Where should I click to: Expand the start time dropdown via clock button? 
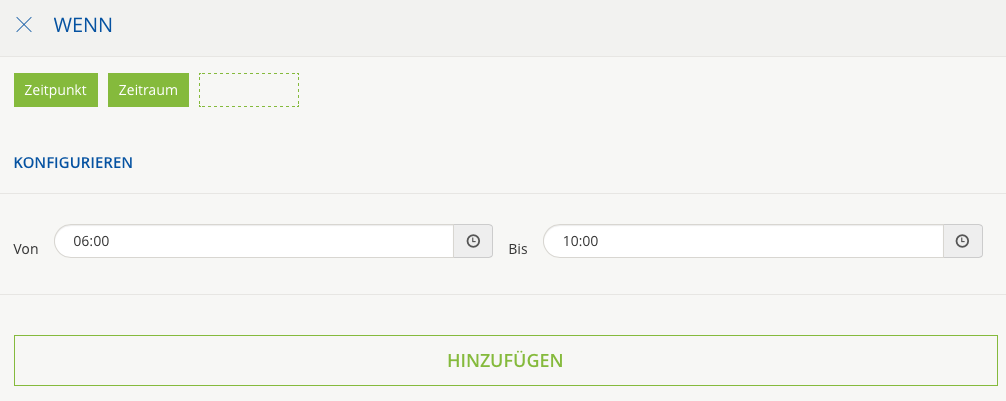point(473,241)
